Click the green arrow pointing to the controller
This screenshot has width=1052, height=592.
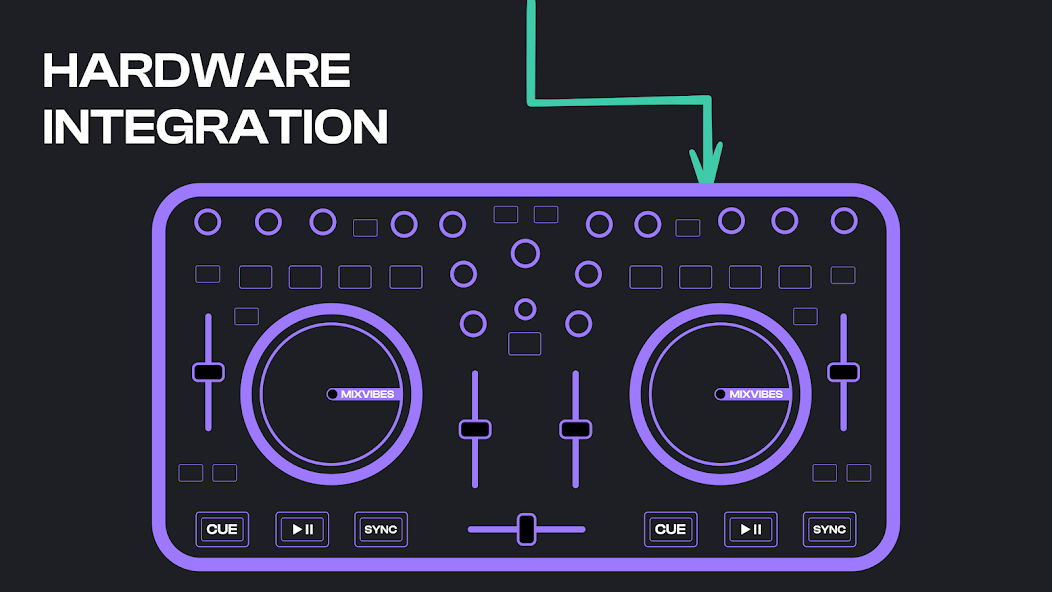pos(706,165)
